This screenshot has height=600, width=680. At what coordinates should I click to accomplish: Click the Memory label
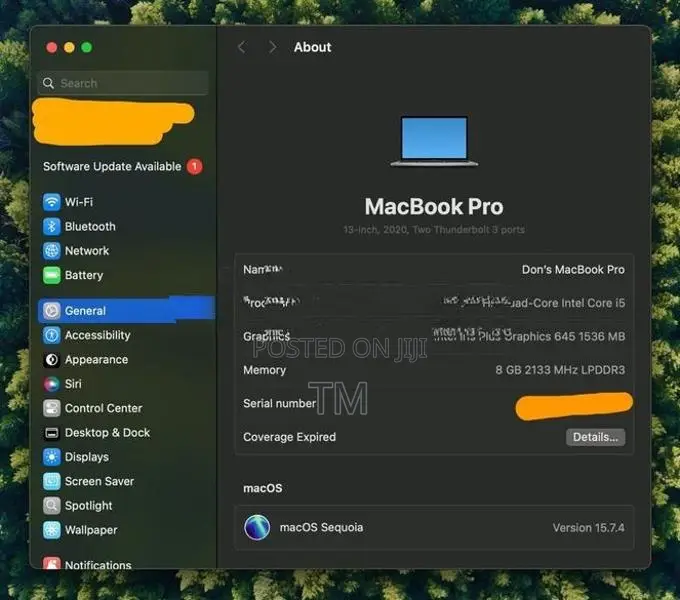pyautogui.click(x=265, y=370)
